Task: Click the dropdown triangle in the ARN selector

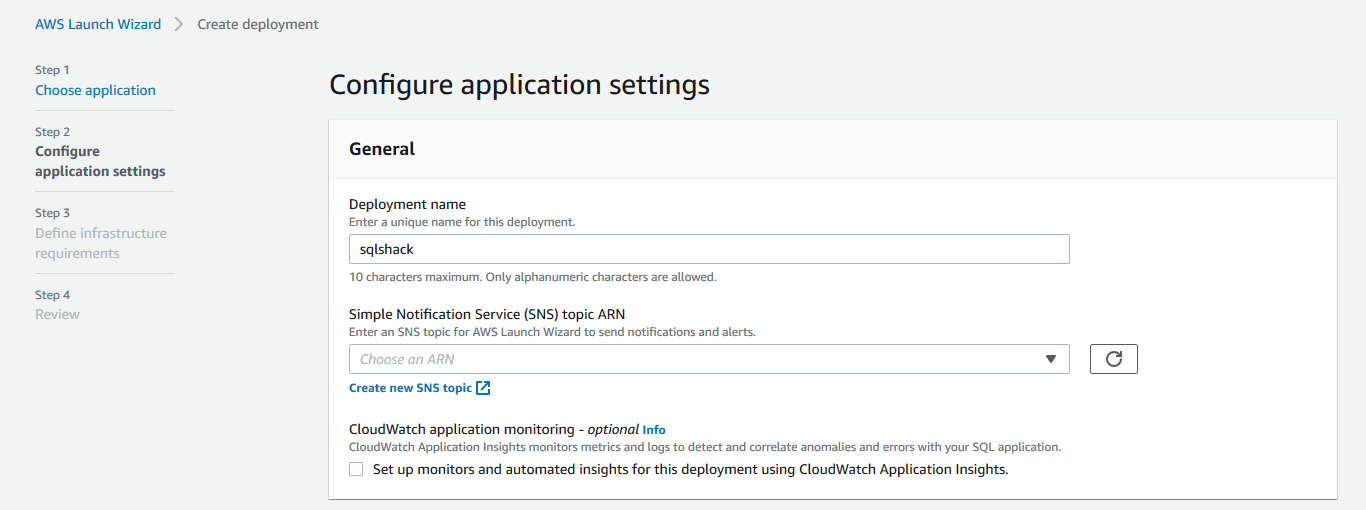Action: (x=1050, y=359)
